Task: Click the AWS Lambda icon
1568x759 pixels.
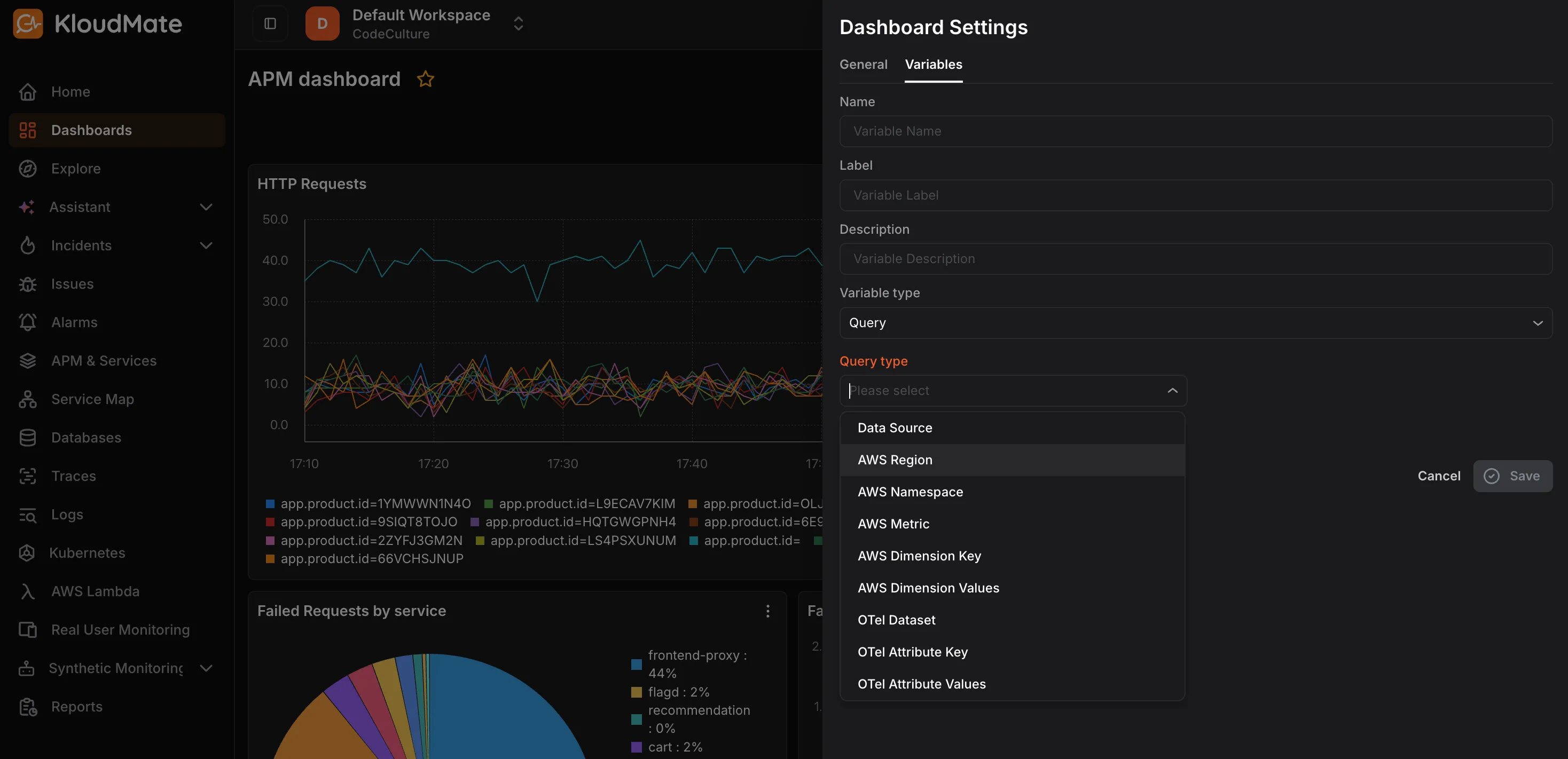Action: click(x=28, y=591)
